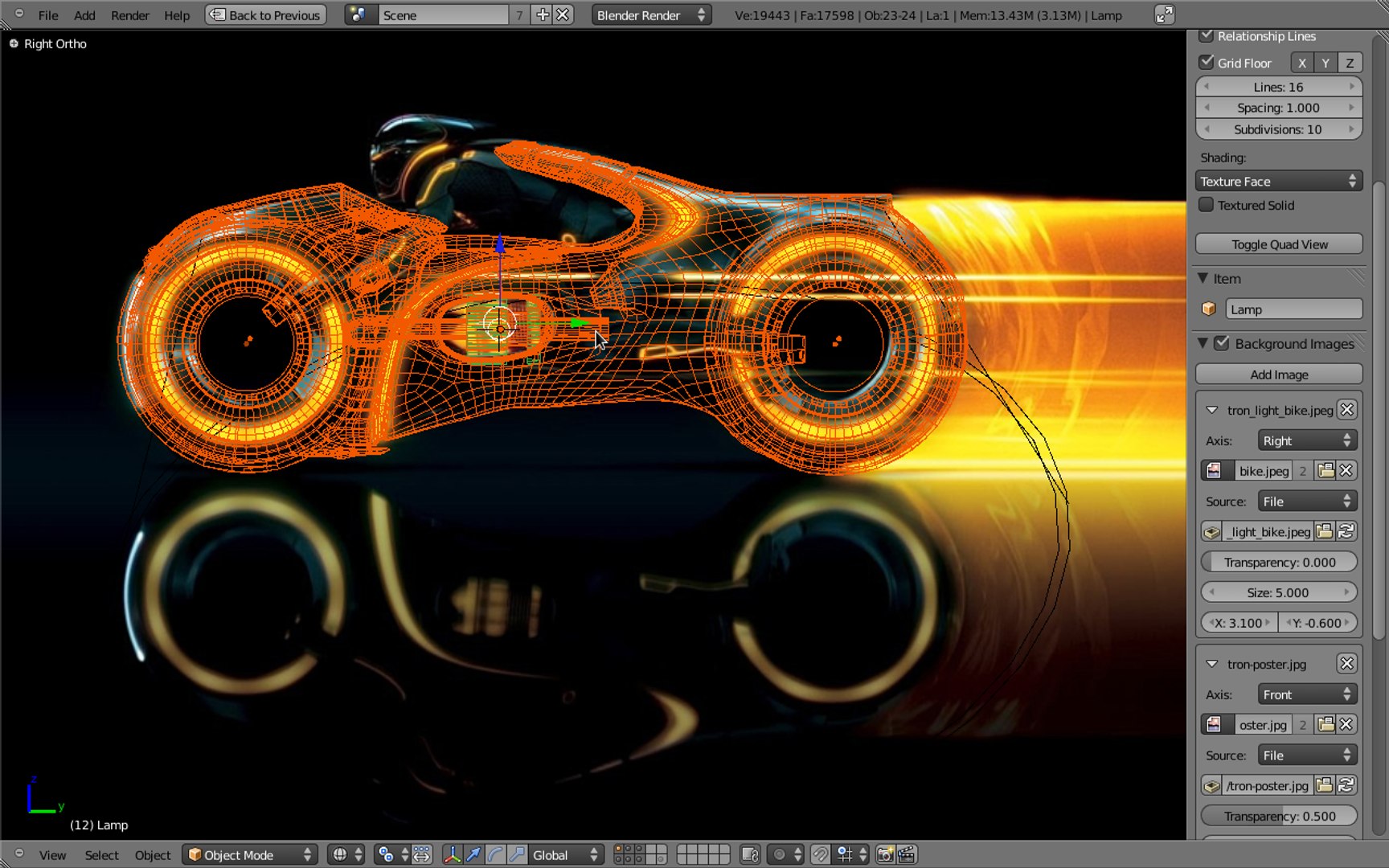This screenshot has width=1389, height=868.
Task: Open the snap element type selector
Action: point(852,854)
